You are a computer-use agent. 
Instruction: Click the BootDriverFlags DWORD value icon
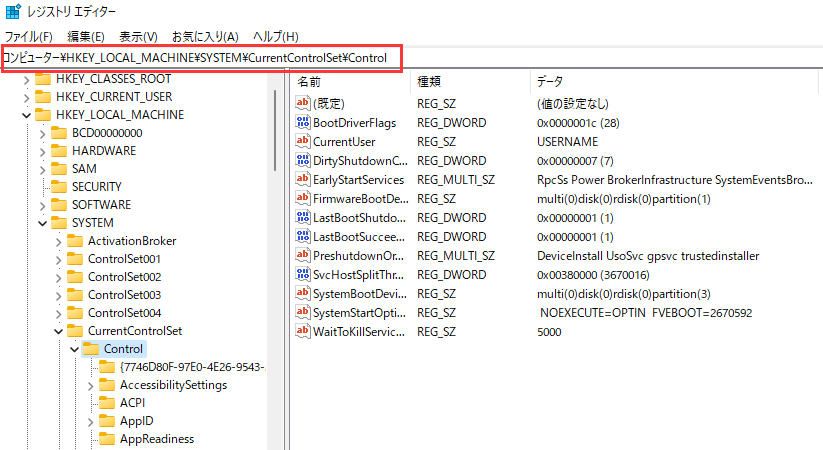tap(304, 123)
